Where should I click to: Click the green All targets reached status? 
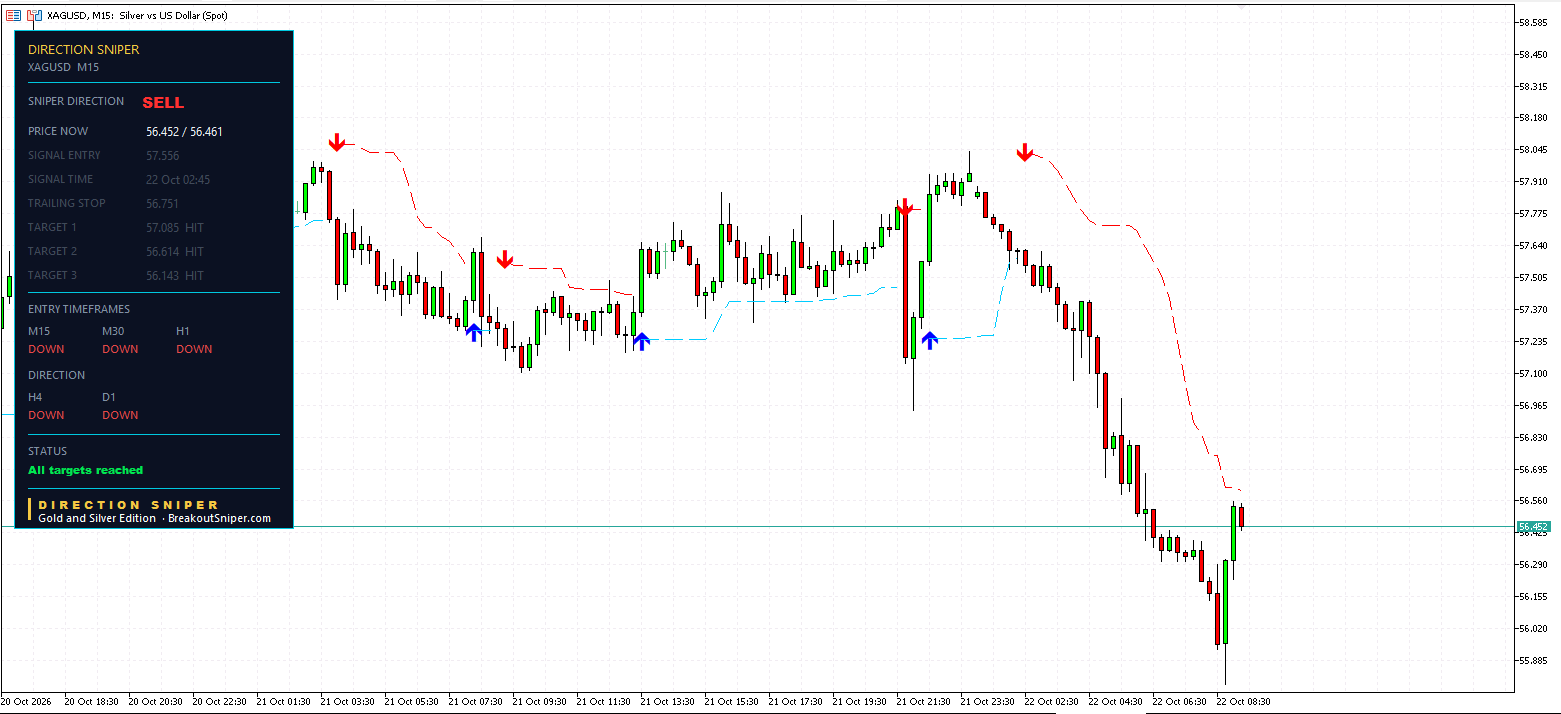tap(86, 470)
